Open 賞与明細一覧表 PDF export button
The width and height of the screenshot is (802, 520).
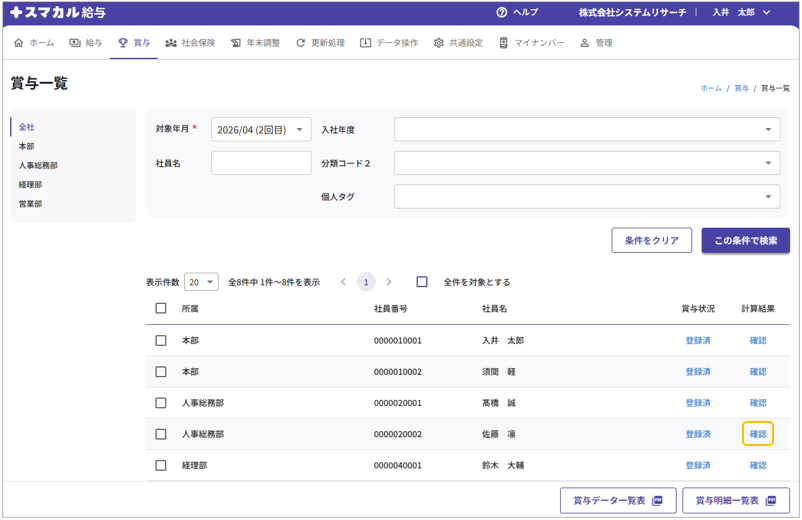coord(735,500)
